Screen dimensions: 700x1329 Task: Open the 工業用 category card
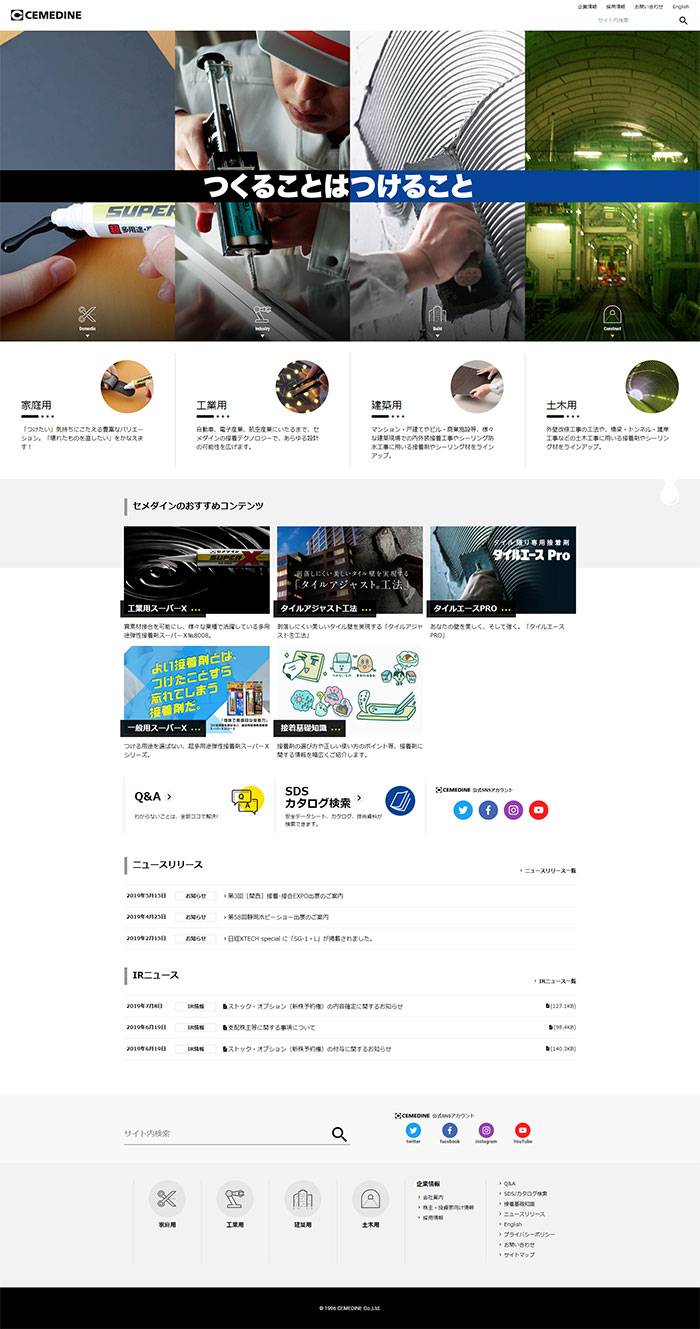[x=262, y=409]
